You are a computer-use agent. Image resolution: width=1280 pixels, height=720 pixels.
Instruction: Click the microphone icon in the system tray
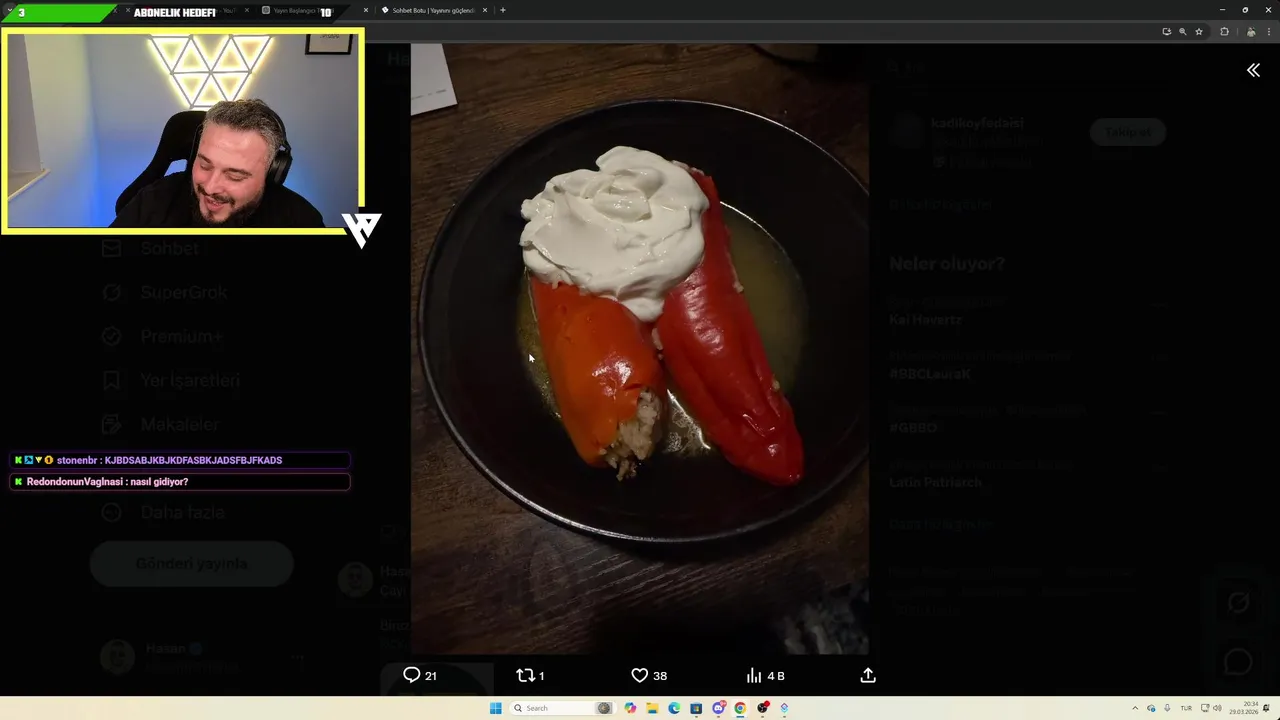1167,708
